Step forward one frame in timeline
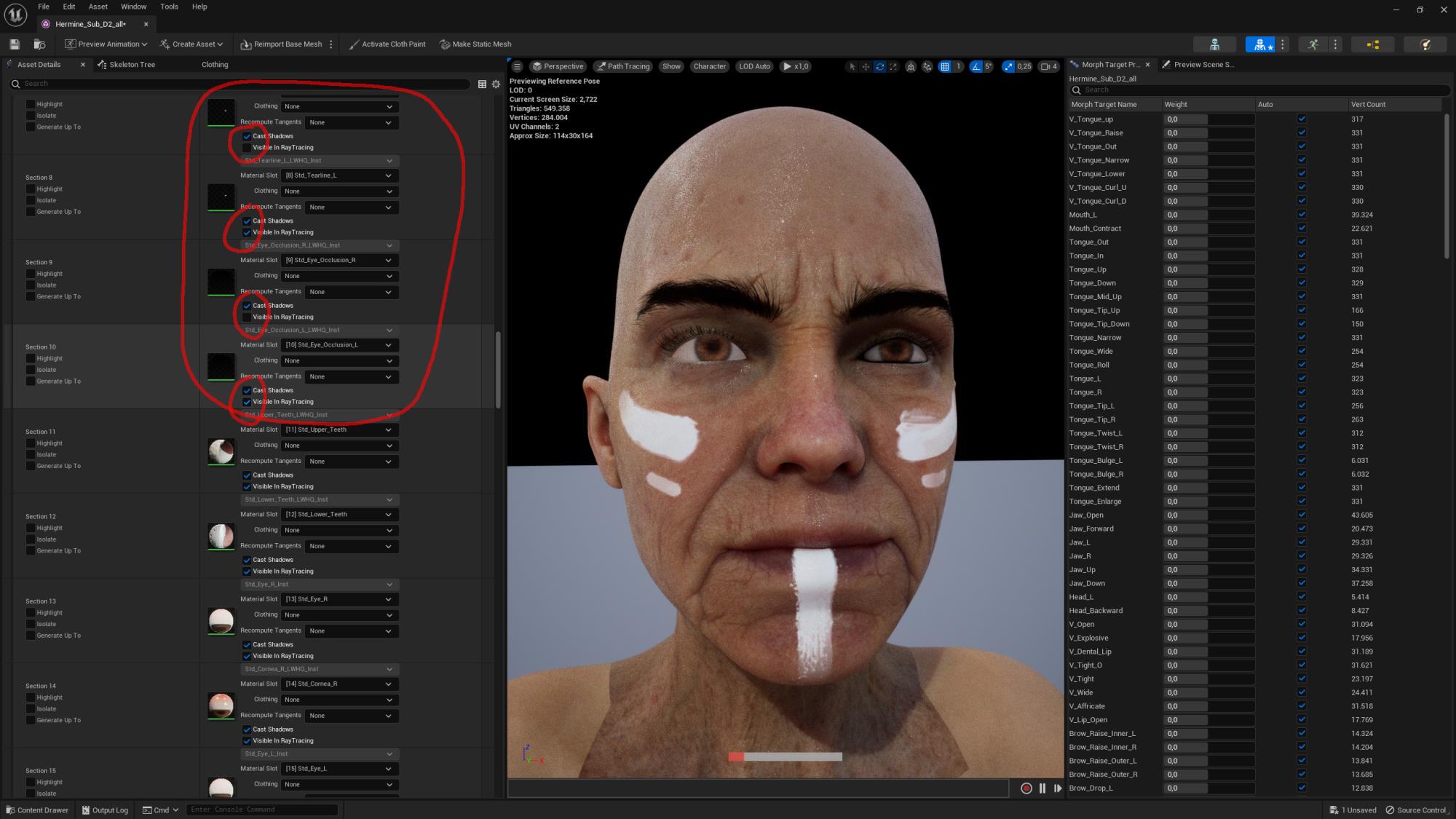Screen dimensions: 1456x819 [1058, 788]
